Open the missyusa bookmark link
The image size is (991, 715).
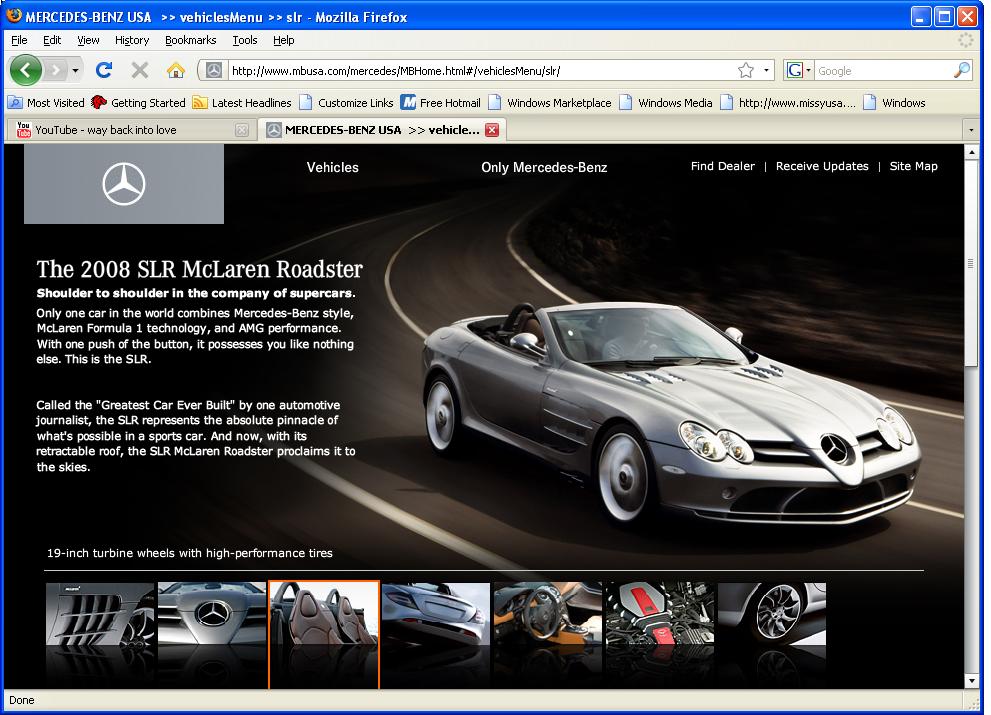point(788,102)
